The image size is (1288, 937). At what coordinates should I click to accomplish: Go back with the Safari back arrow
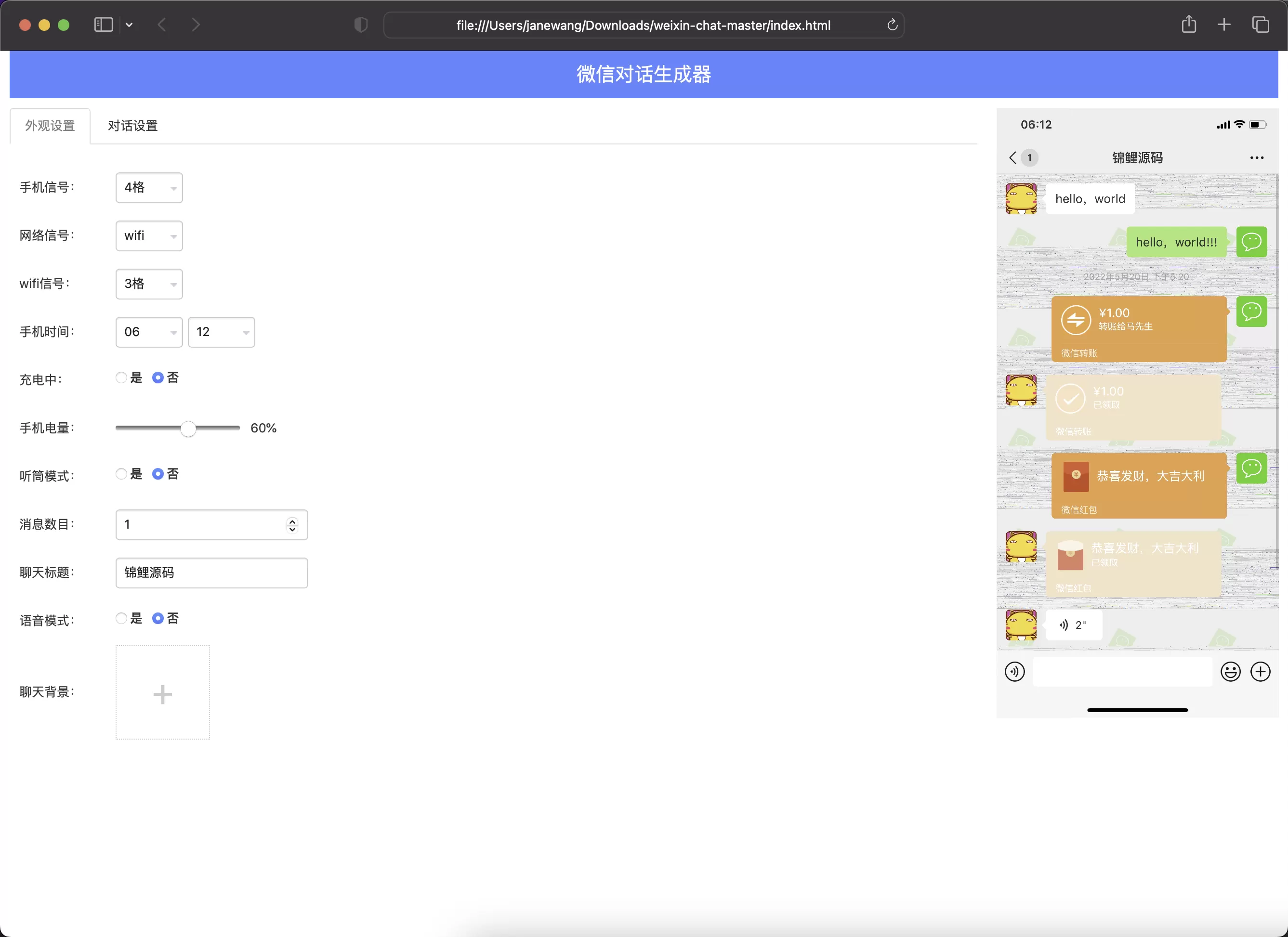pyautogui.click(x=162, y=25)
